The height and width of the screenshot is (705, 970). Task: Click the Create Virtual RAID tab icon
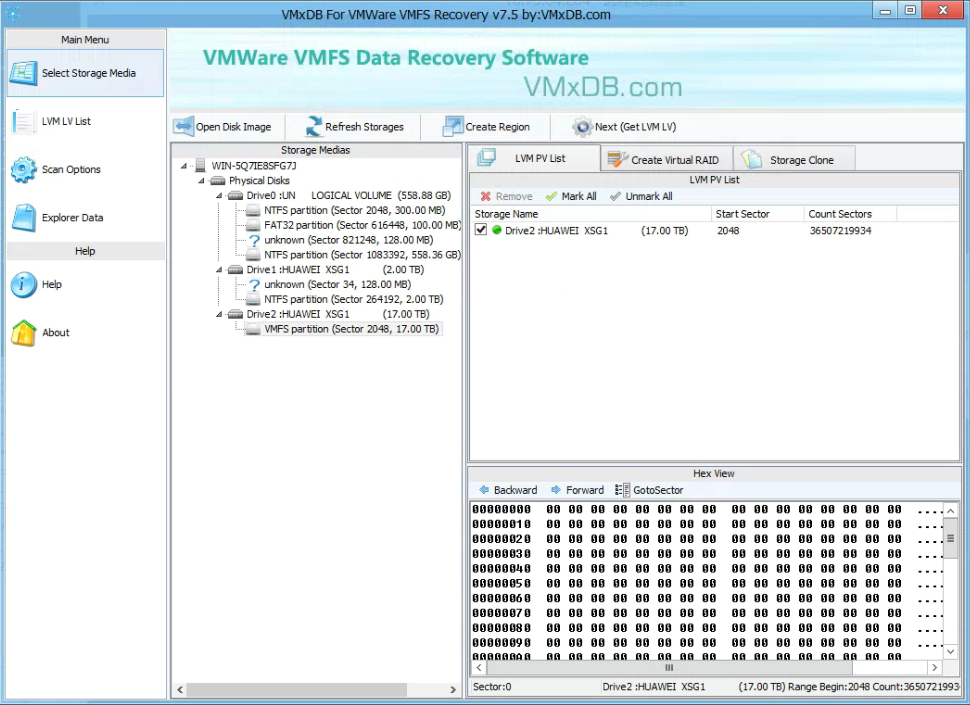point(617,160)
